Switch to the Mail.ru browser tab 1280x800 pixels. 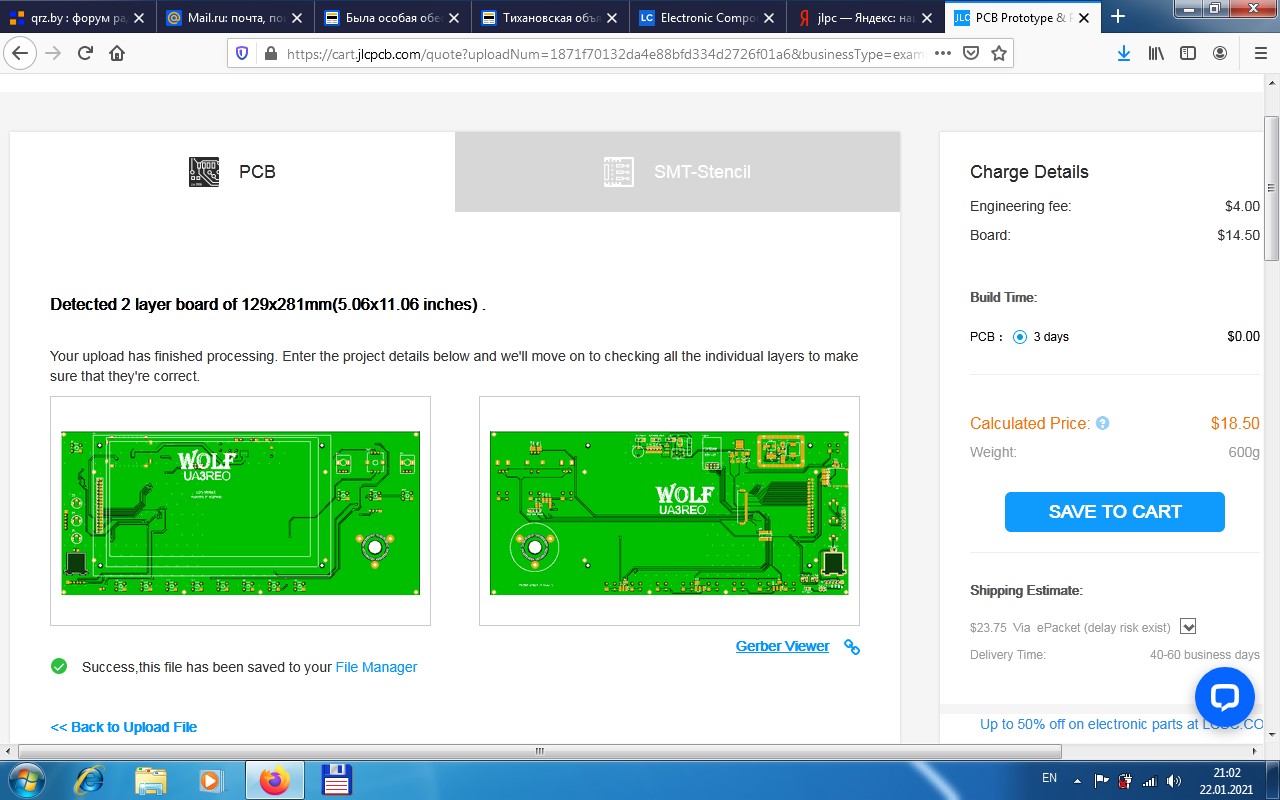click(234, 17)
